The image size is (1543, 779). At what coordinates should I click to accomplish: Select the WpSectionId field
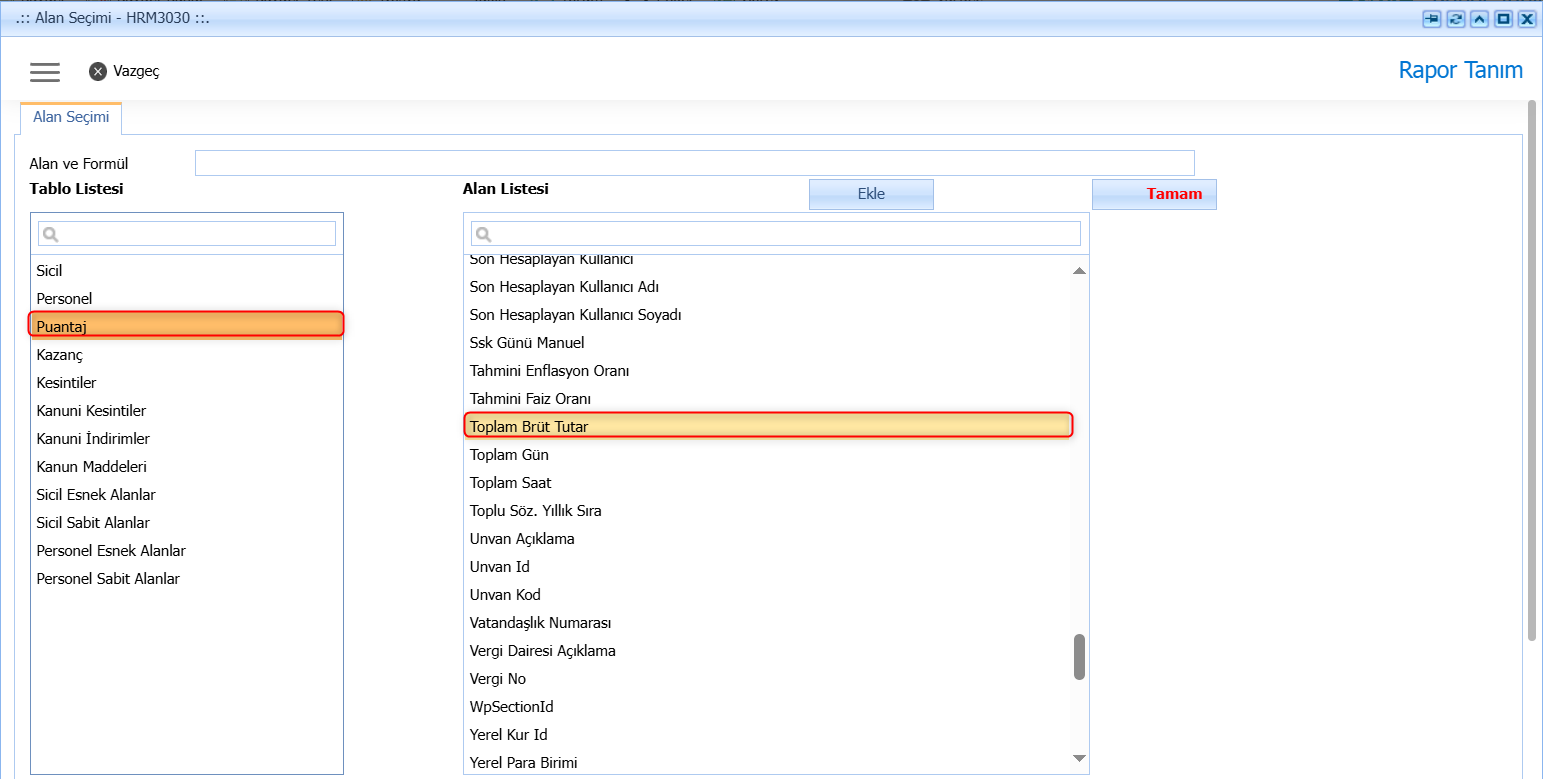click(768, 707)
